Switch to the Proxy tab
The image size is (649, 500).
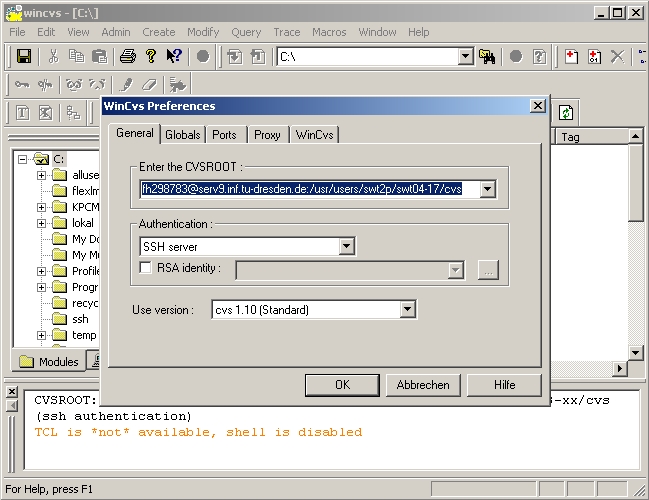pyautogui.click(x=267, y=135)
